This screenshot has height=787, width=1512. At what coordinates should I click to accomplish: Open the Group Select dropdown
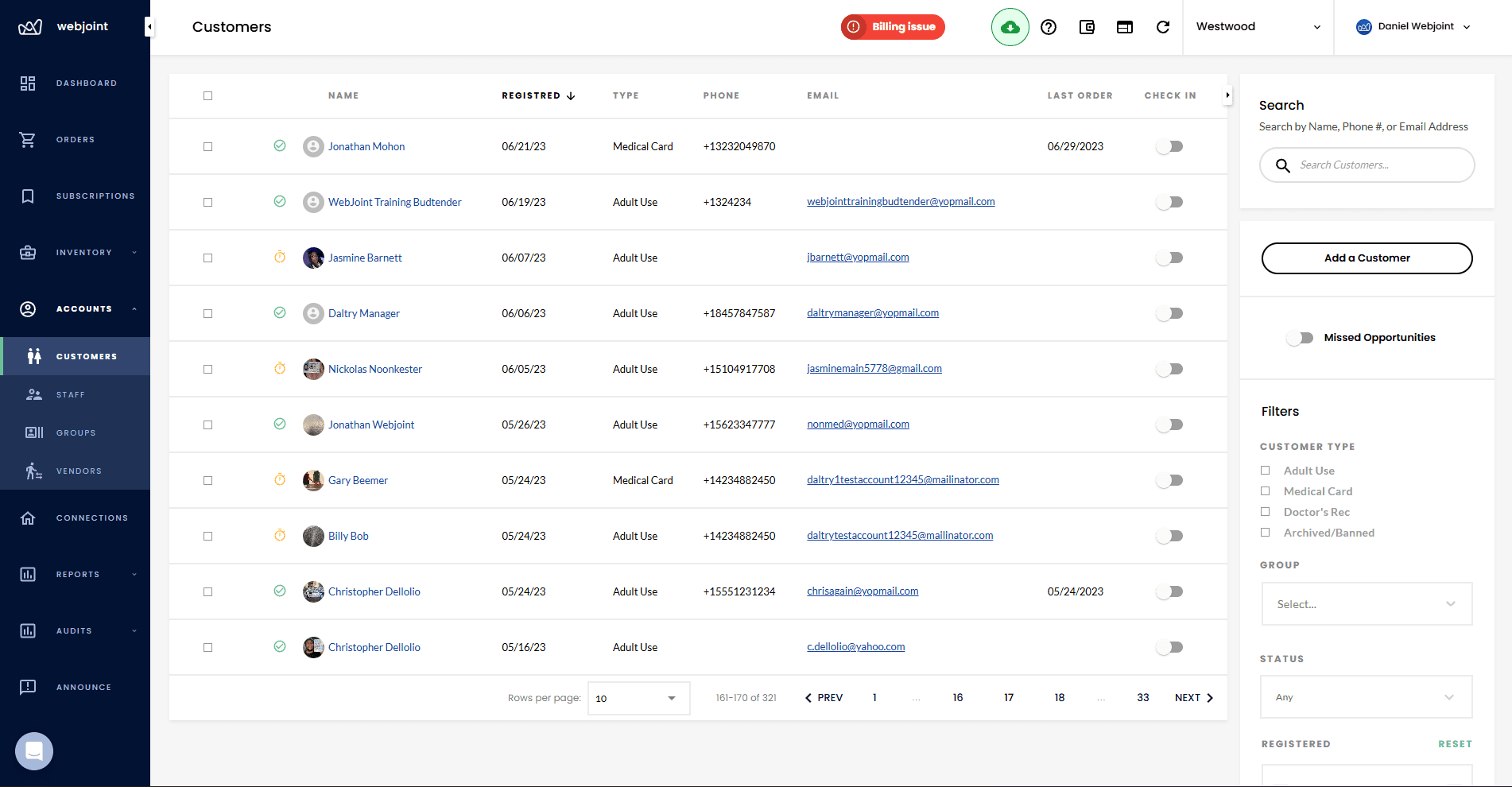(x=1367, y=603)
